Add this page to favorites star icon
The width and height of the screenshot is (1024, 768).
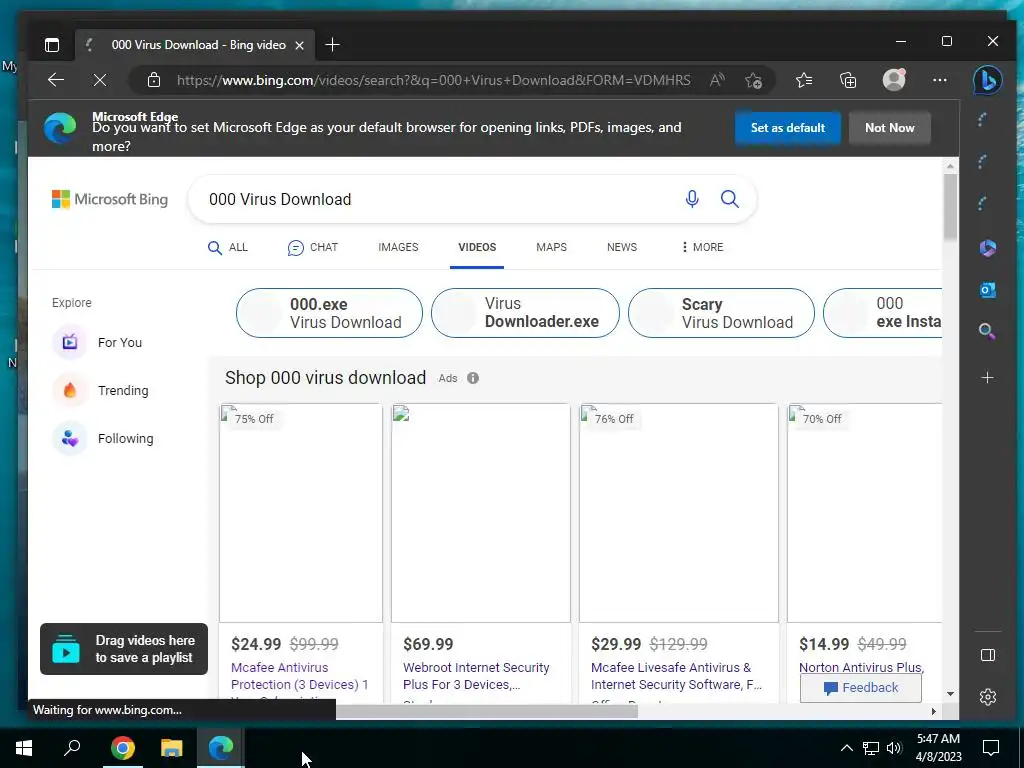point(753,80)
